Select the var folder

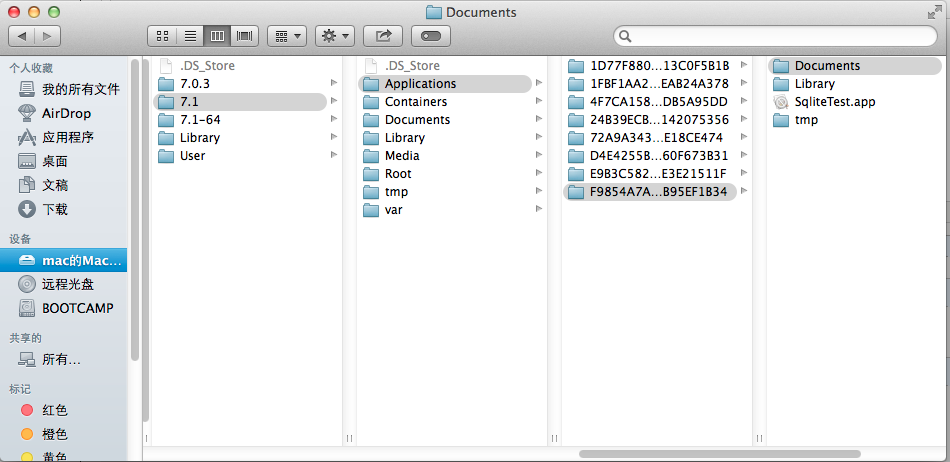coord(447,210)
